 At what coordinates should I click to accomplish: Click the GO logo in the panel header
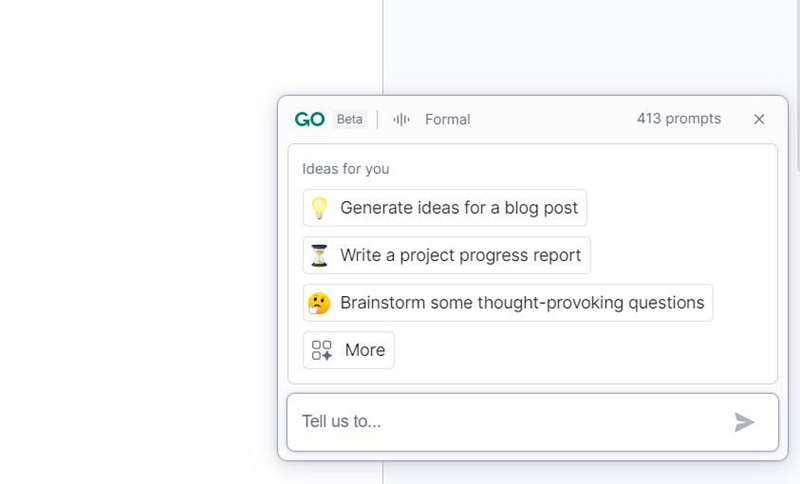(x=309, y=119)
